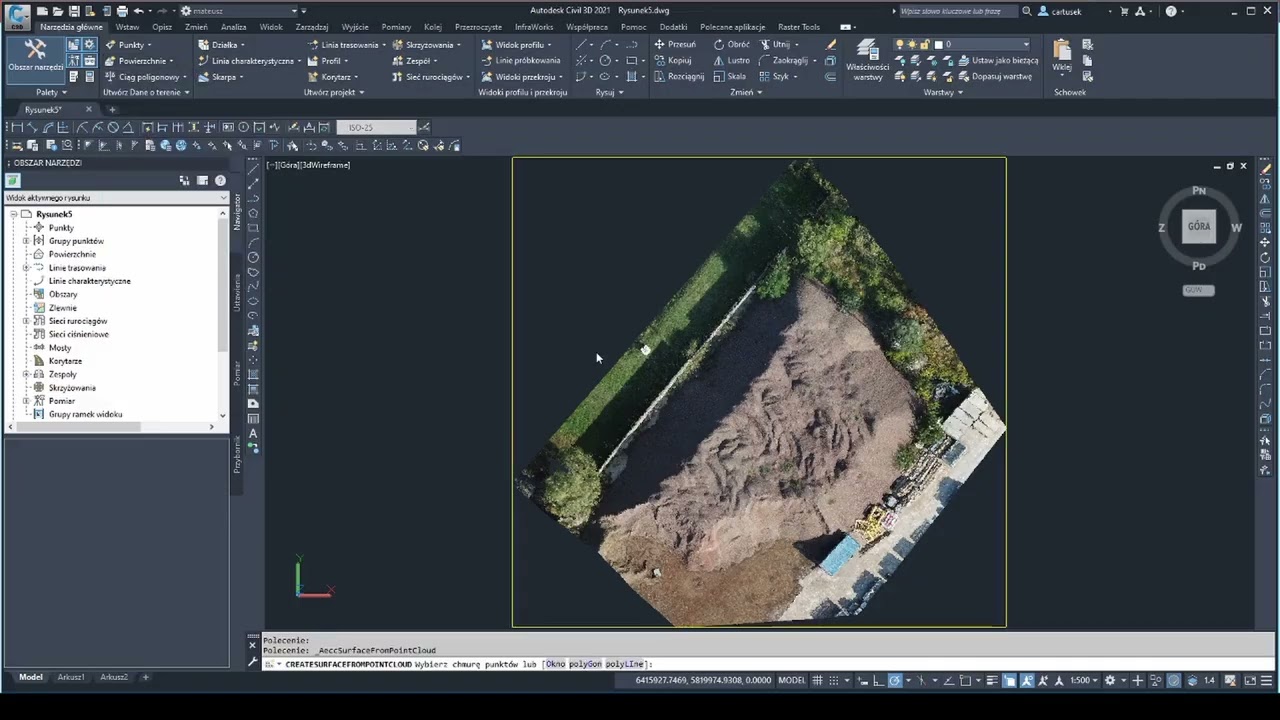Switch to the Wstaw ribbon tab
Image resolution: width=1280 pixels, height=720 pixels.
(127, 27)
